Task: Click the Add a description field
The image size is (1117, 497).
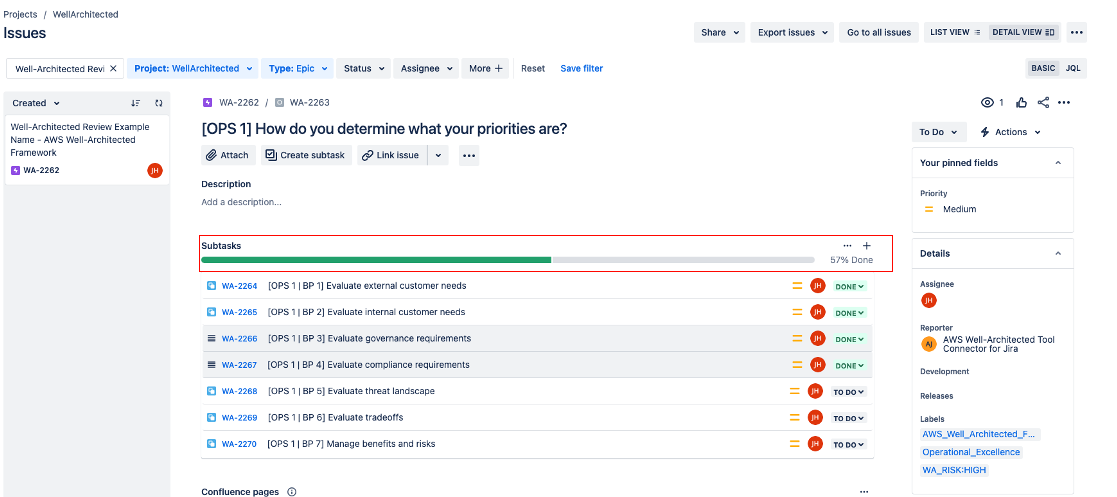Action: [241, 202]
